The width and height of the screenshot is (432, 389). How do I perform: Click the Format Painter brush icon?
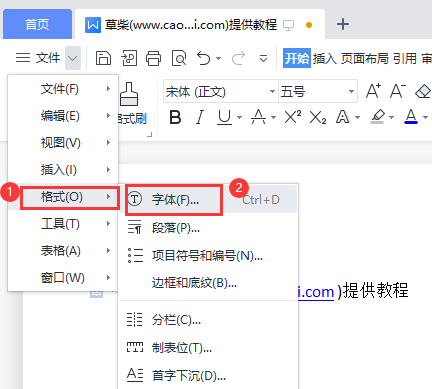click(129, 94)
